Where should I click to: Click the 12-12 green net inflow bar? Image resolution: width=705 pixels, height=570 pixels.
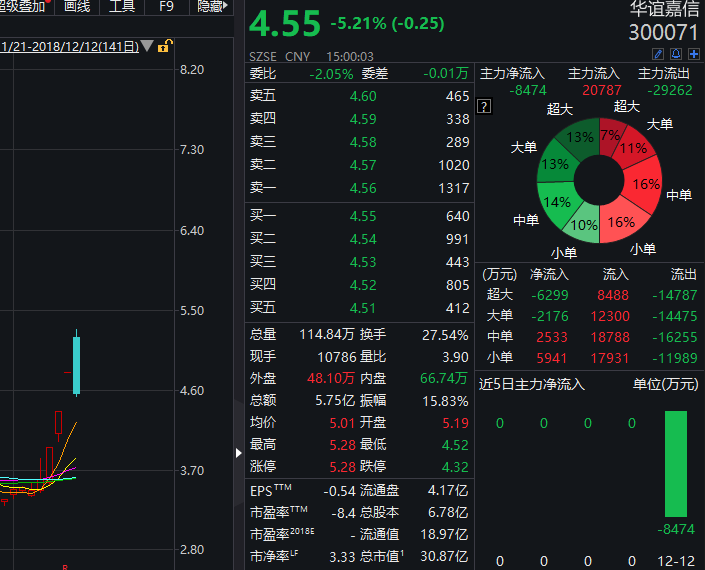676,462
